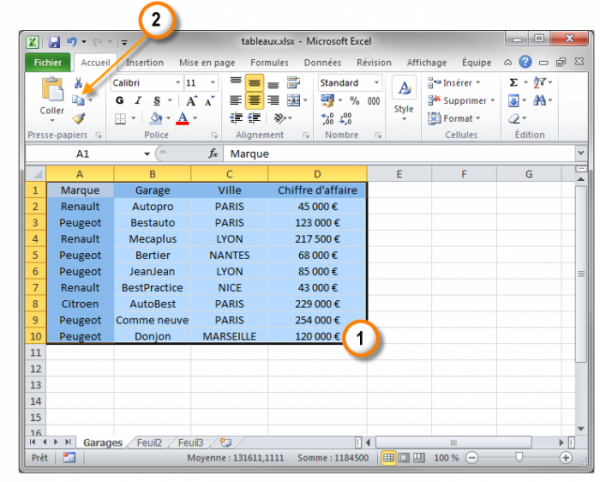Viewport: 600px width, 482px height.
Task: Click the clear eraser icon in Édition
Action: tap(514, 119)
